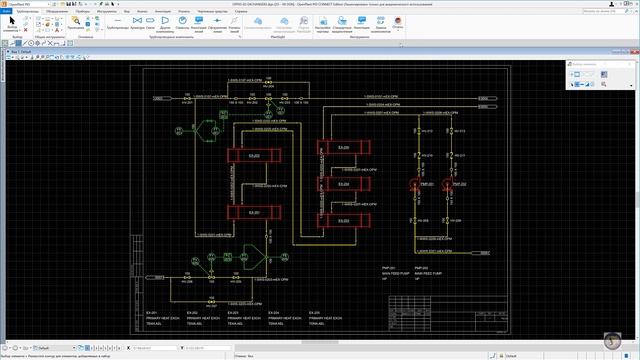Click the Y coordinate input field
Viewport: 640px width, 360px height.
coord(207,348)
